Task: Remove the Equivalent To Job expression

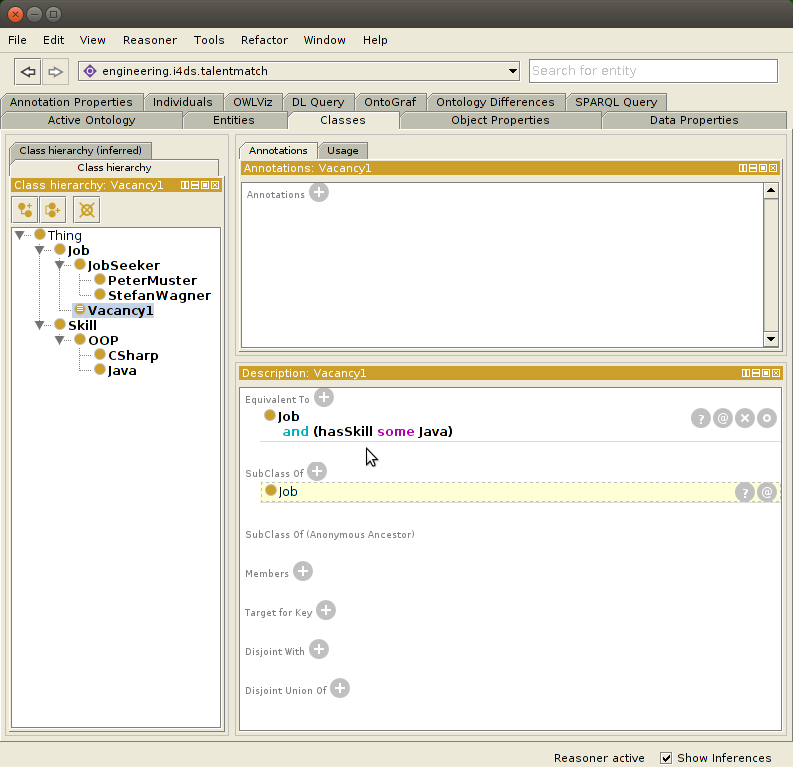Action: point(744,418)
